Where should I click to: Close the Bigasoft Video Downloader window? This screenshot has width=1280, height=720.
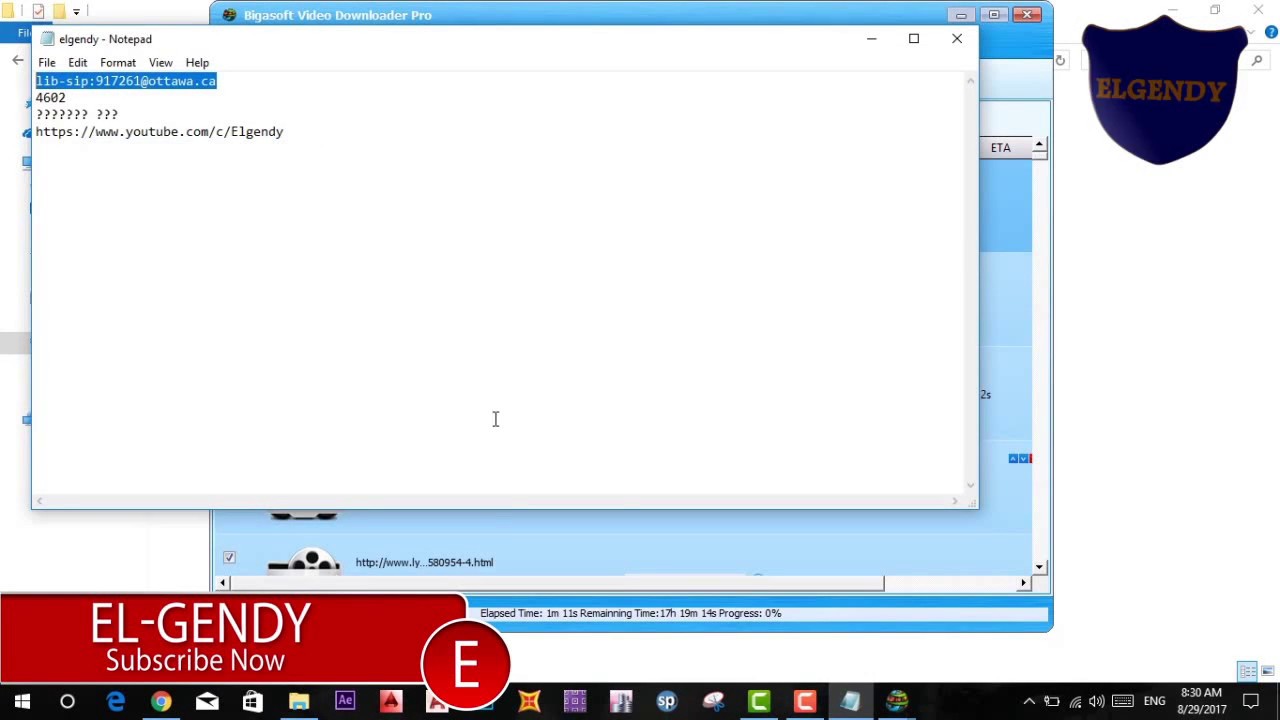(x=1027, y=15)
